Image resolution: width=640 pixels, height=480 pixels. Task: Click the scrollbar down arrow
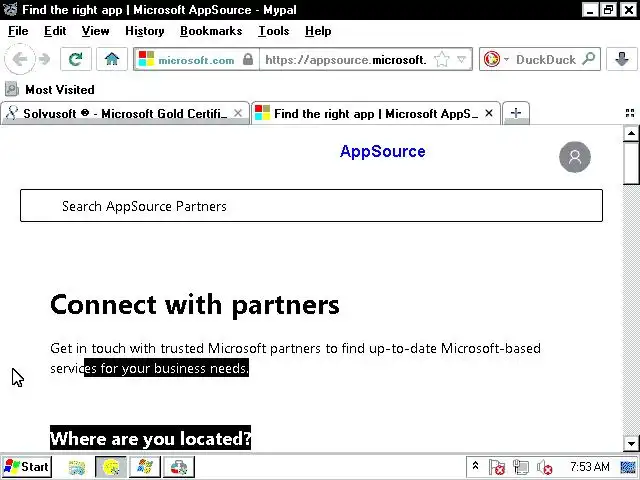(631, 443)
